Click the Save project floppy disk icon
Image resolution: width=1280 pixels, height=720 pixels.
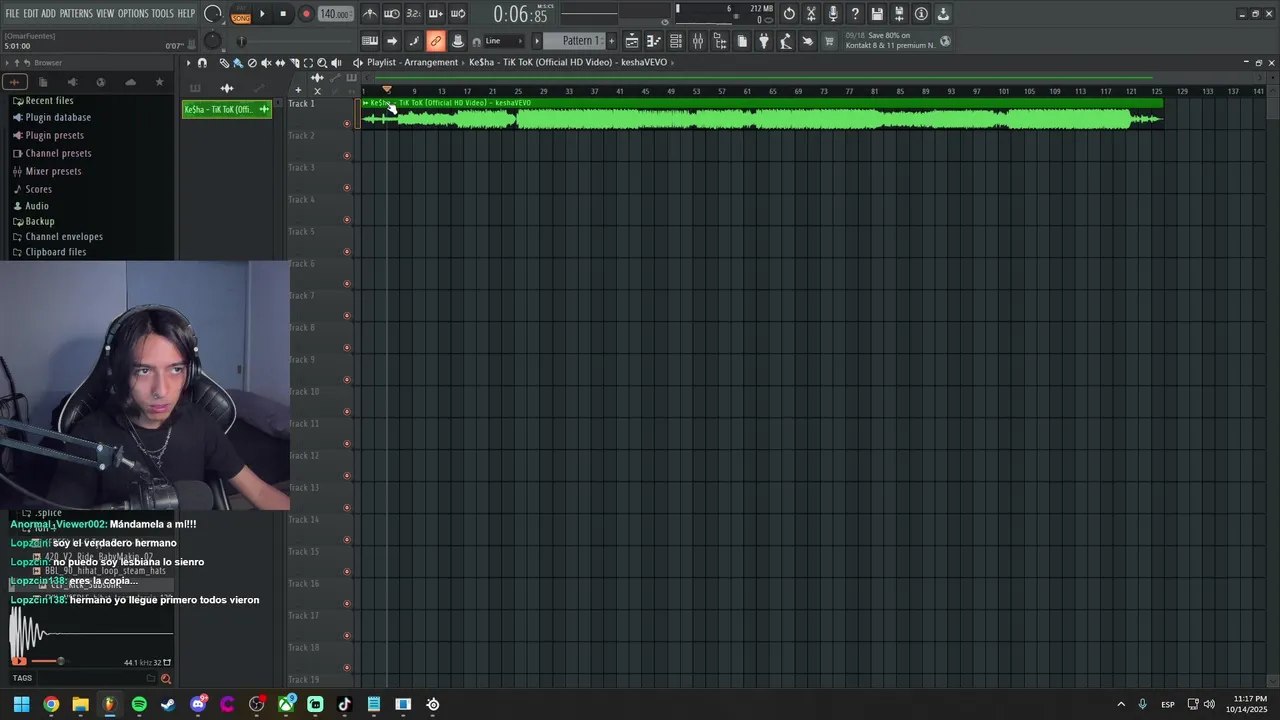(x=877, y=14)
